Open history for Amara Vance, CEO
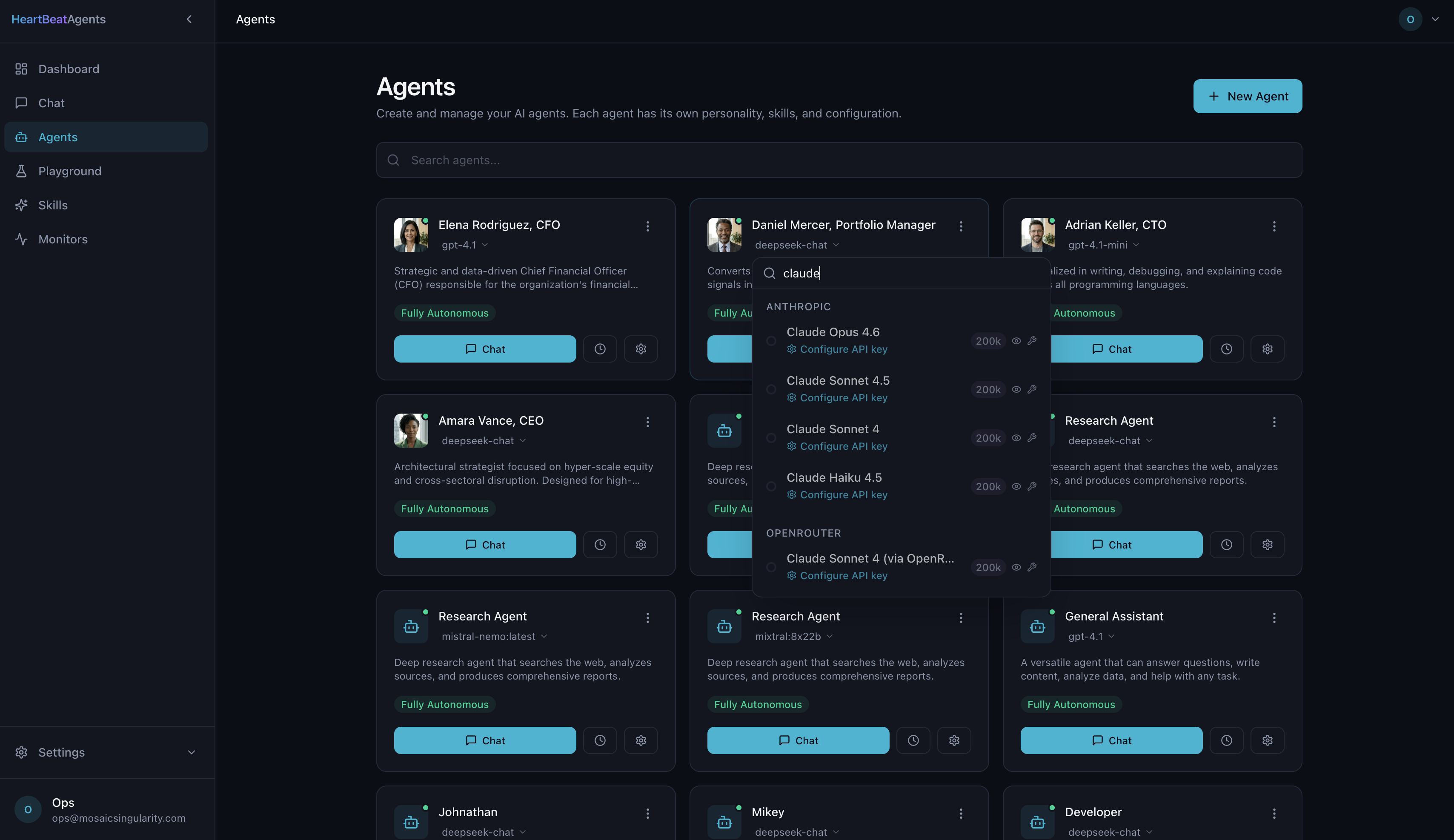1454x840 pixels. pos(600,545)
